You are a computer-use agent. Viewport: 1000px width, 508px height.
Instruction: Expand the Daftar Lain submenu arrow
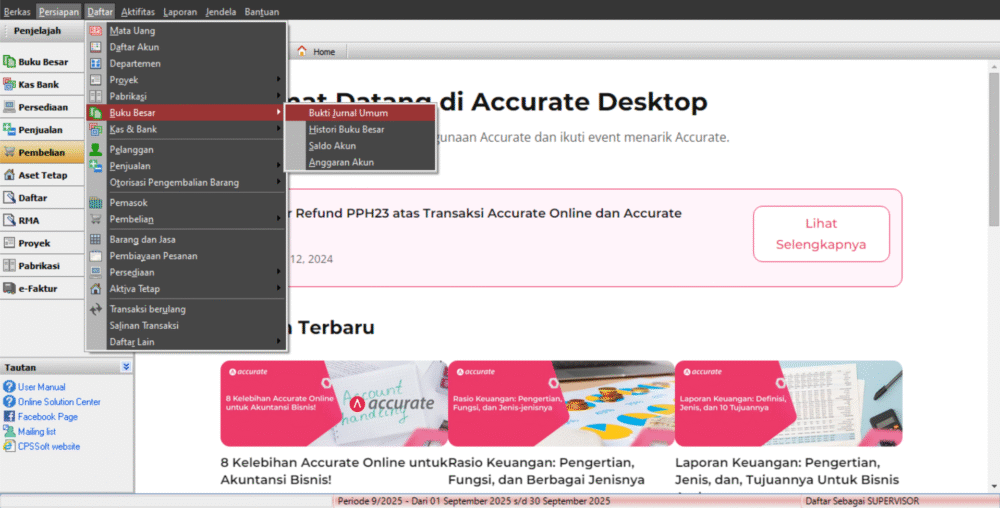coord(279,342)
